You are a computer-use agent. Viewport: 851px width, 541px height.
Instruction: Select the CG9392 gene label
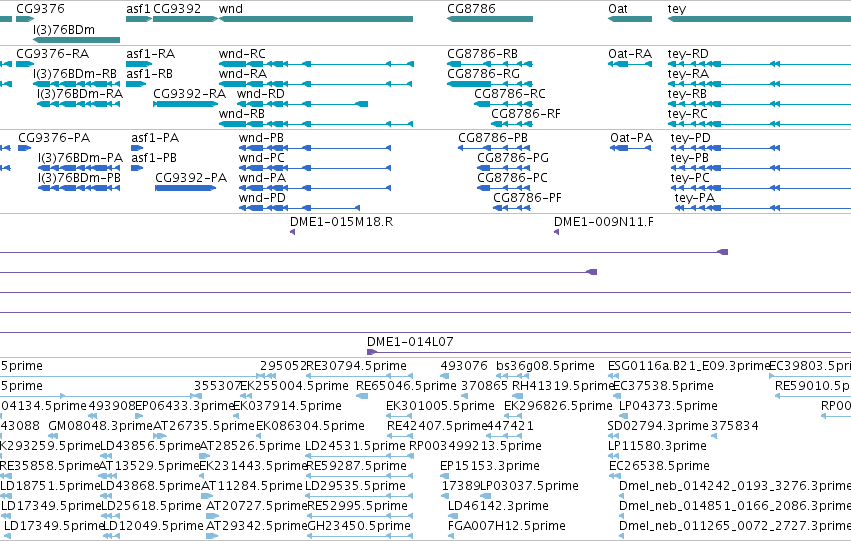click(177, 9)
